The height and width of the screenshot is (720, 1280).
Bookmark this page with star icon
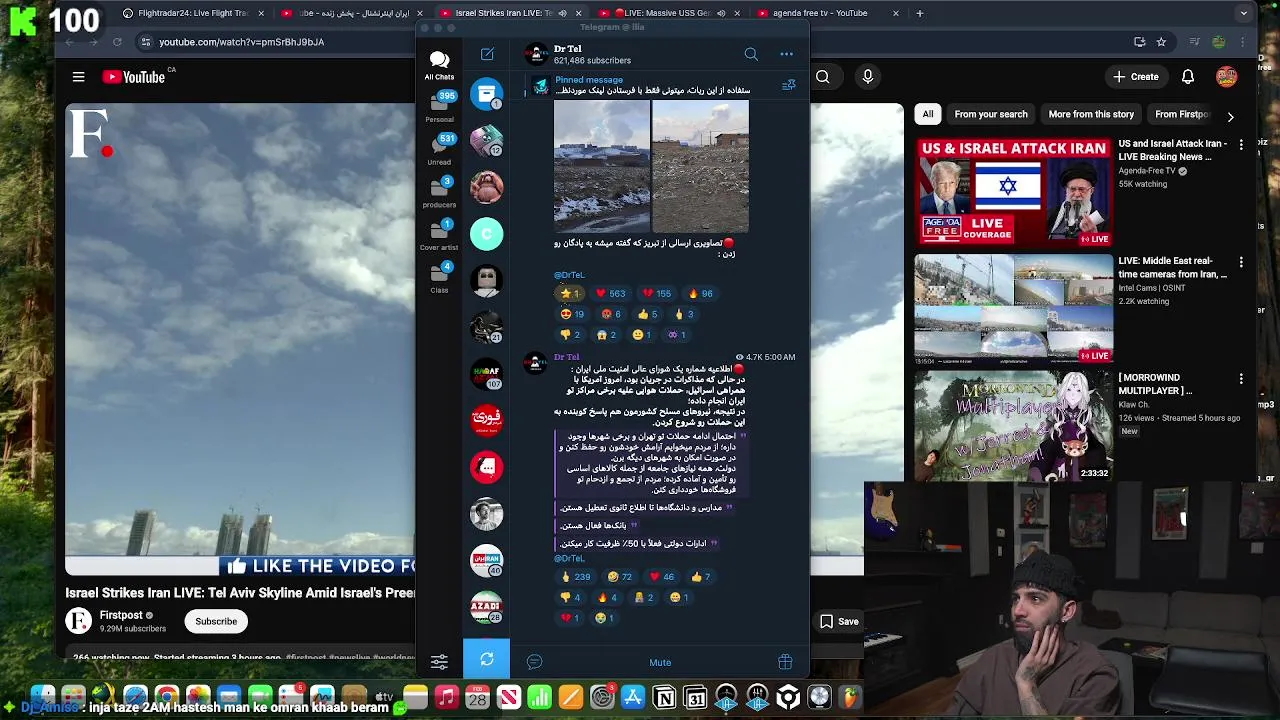tap(1161, 42)
